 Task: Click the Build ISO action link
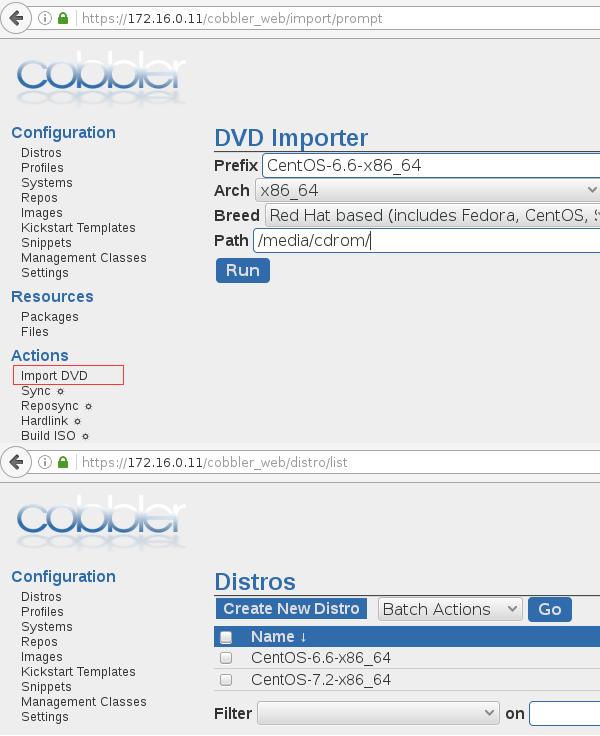[x=48, y=436]
